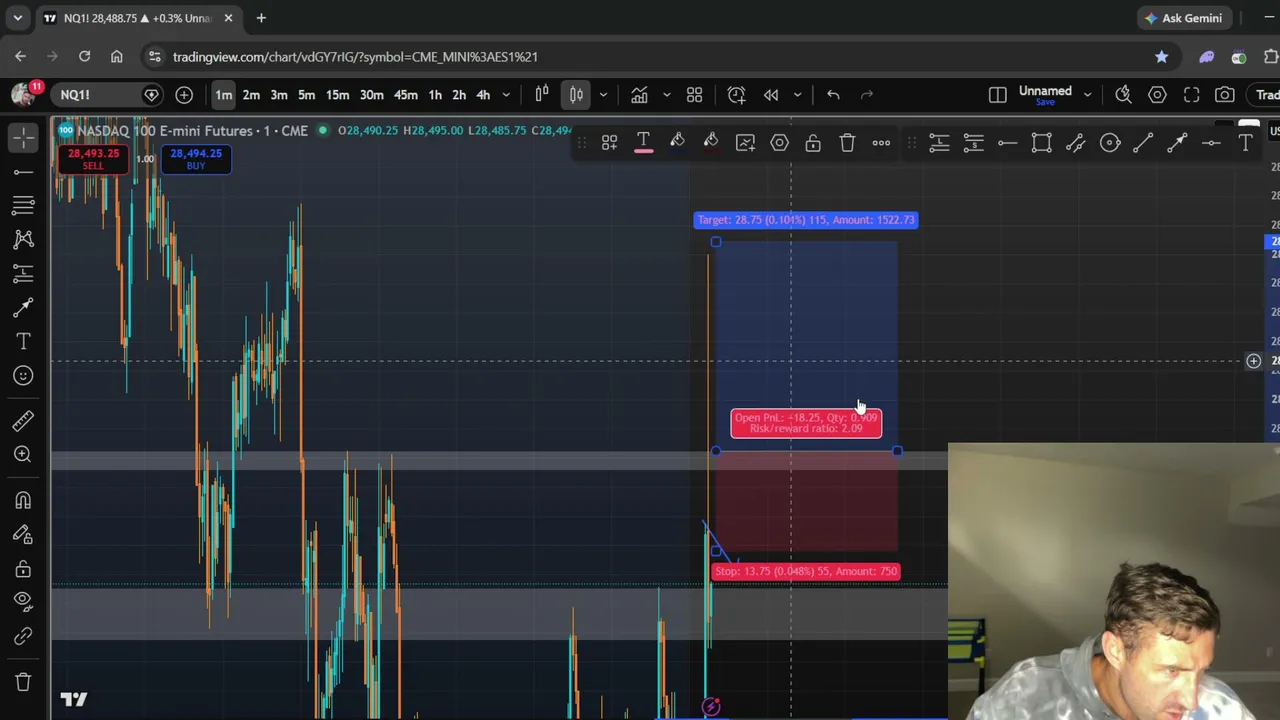Undo the last chart action
The image size is (1280, 720).
833,95
